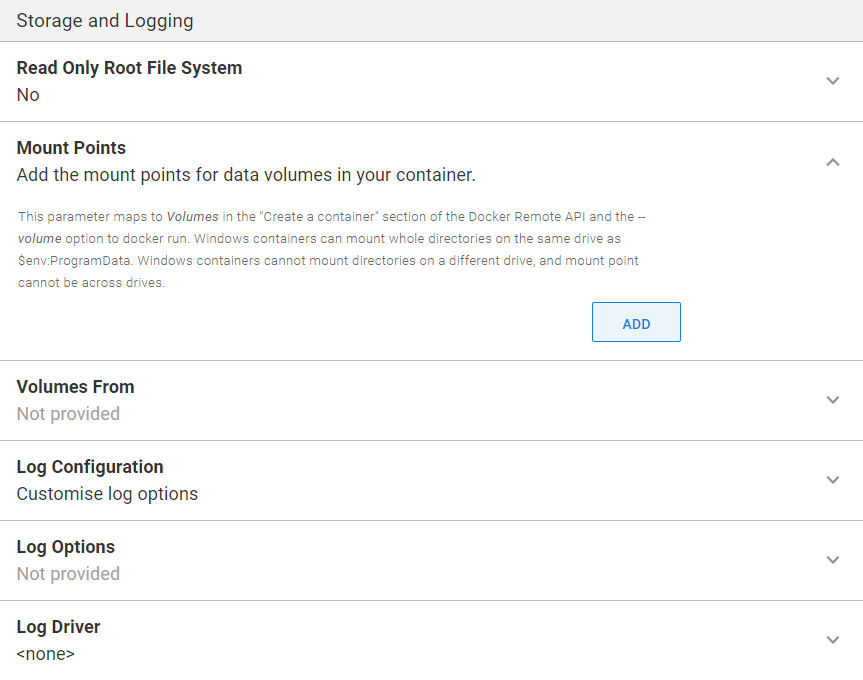Expand the Log Options section
The image size is (863, 680).
click(x=832, y=560)
